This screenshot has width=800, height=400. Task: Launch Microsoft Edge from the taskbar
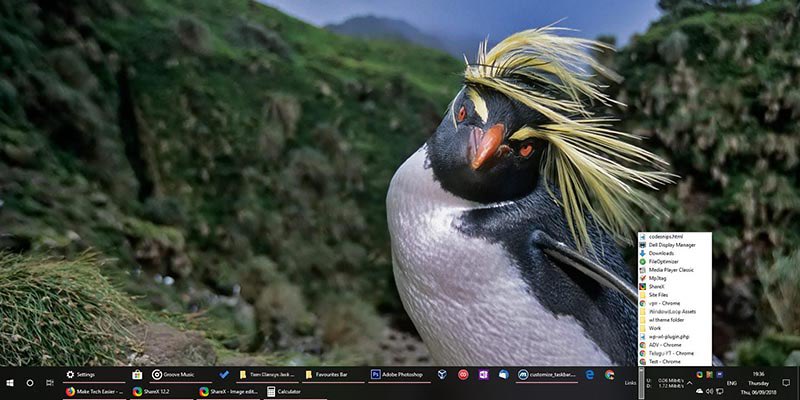(x=590, y=374)
